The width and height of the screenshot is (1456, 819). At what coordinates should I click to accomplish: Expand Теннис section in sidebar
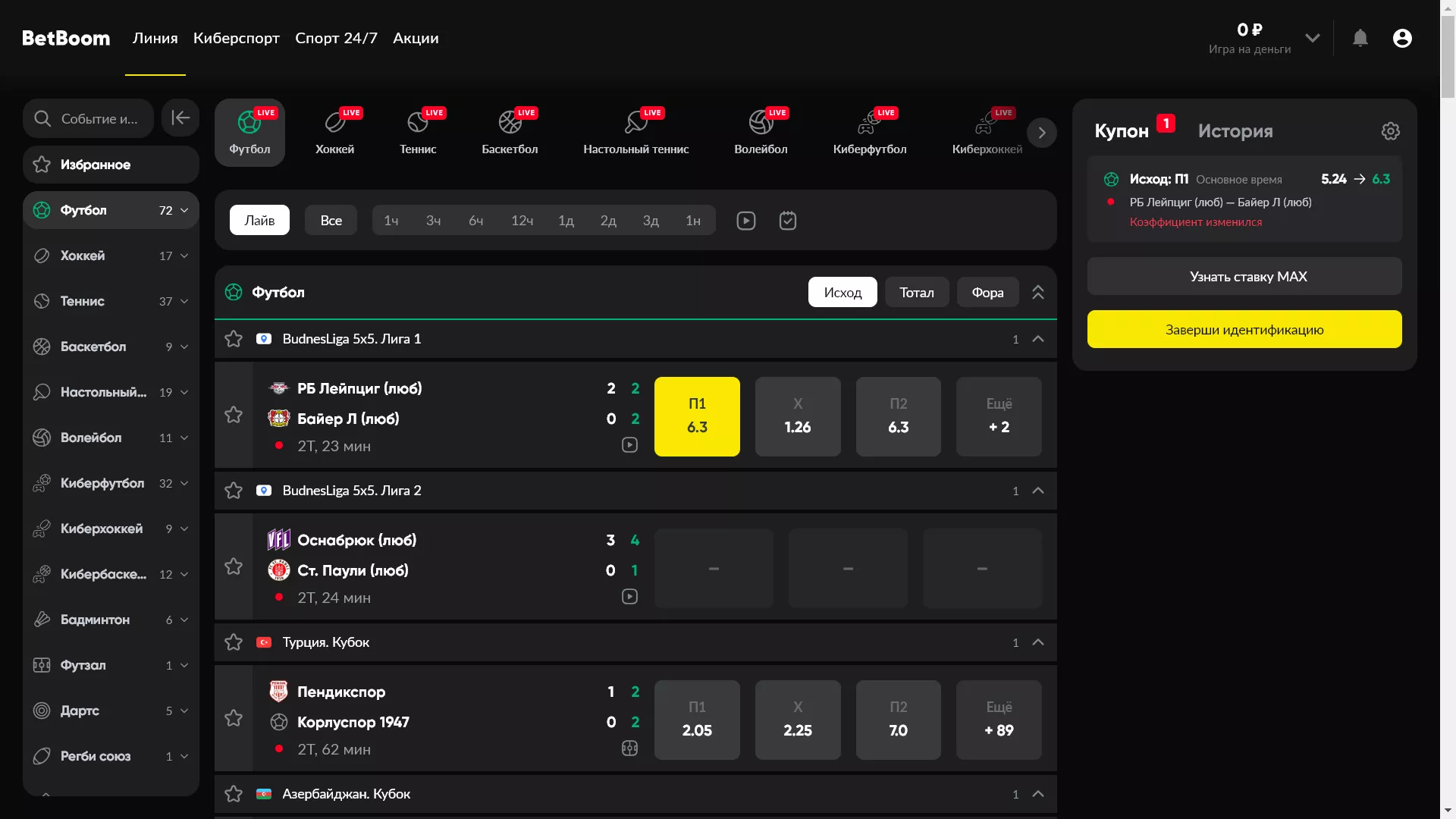[184, 301]
